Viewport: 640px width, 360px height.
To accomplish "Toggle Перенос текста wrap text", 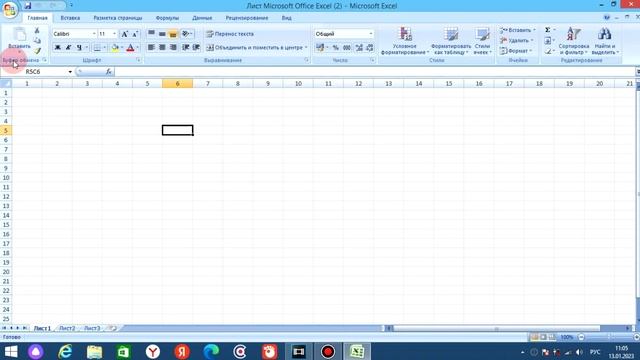I will coord(230,34).
